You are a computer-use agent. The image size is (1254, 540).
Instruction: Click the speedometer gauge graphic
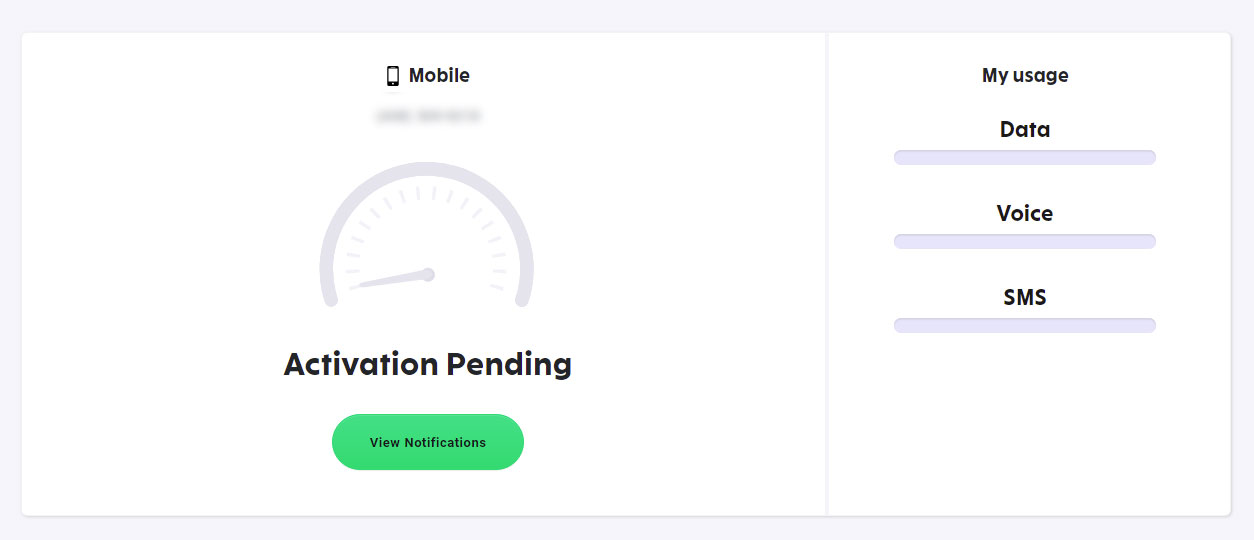[427, 235]
